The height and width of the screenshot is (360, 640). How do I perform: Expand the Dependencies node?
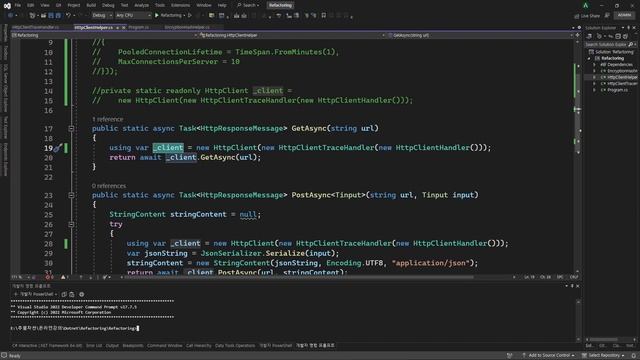tap(594, 64)
